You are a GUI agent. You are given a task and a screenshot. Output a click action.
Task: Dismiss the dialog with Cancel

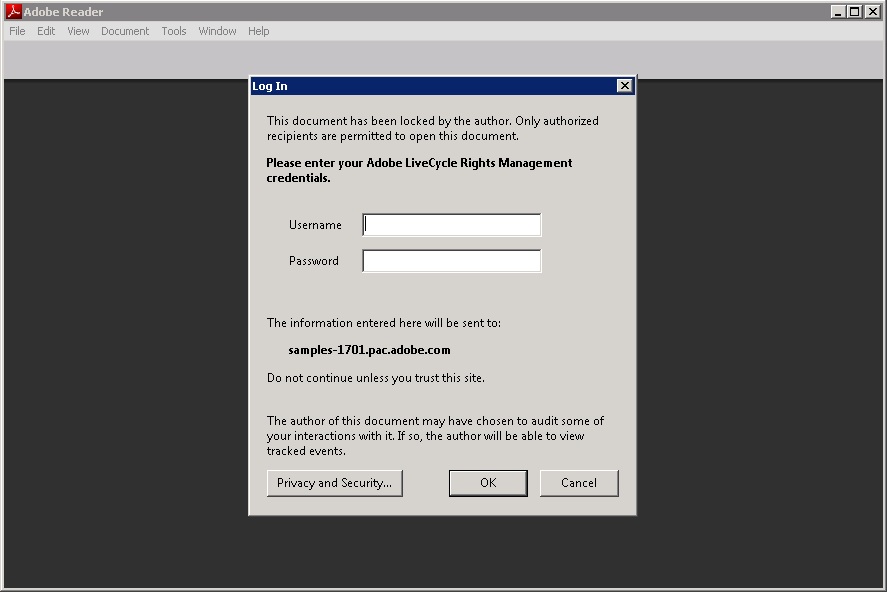click(579, 482)
